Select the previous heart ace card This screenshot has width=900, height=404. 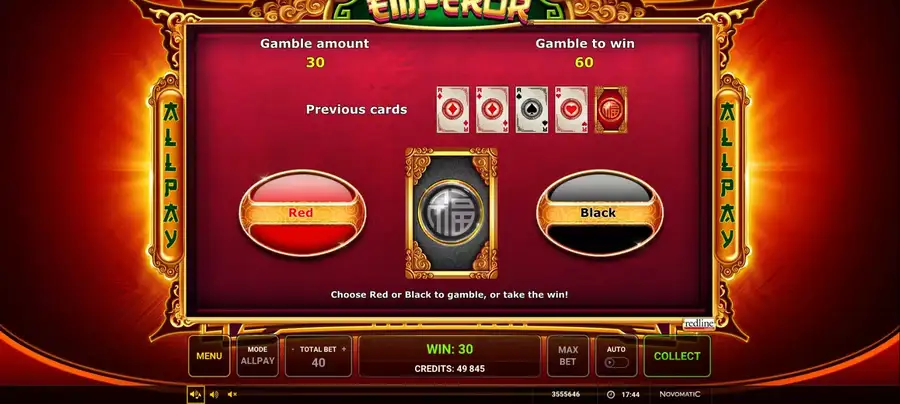click(x=571, y=110)
